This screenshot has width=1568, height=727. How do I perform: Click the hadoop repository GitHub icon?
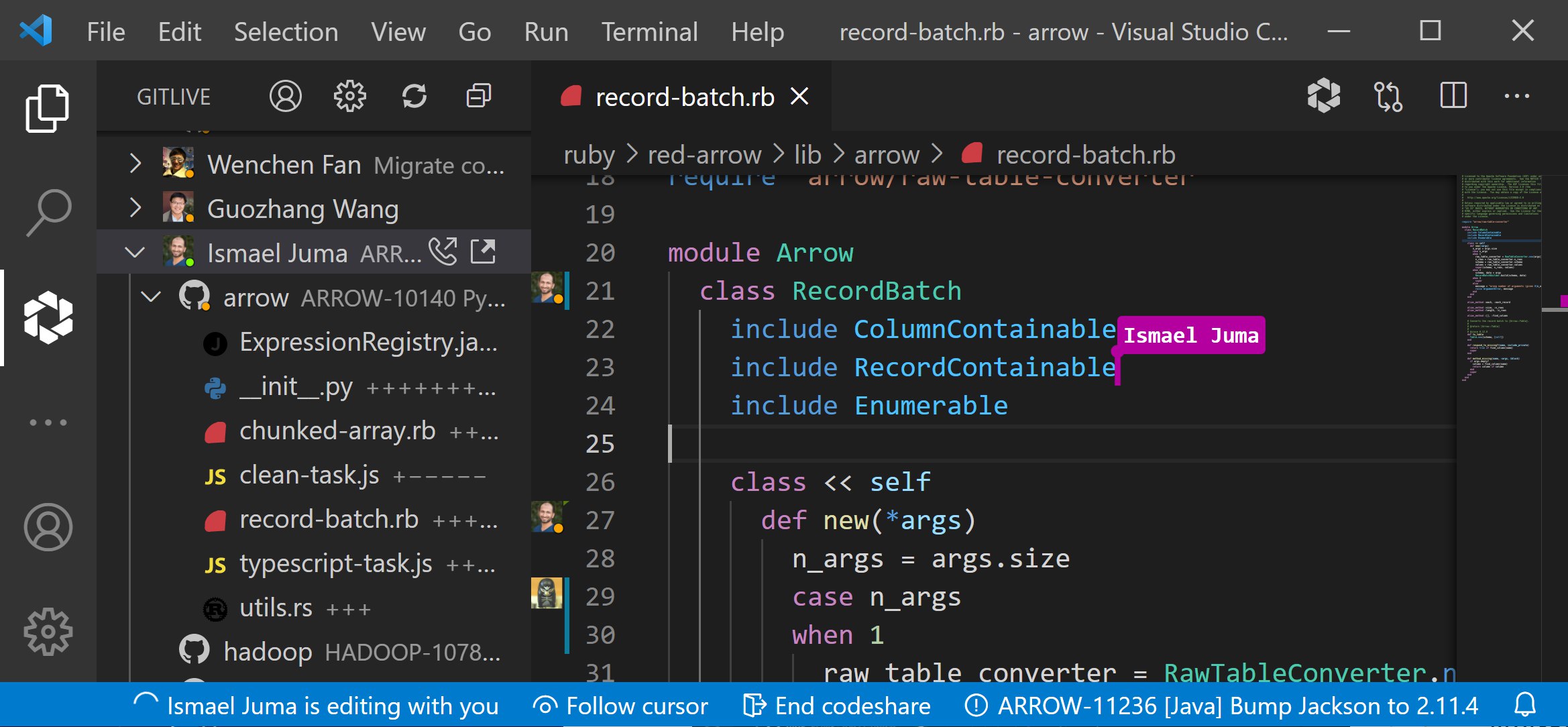click(194, 651)
